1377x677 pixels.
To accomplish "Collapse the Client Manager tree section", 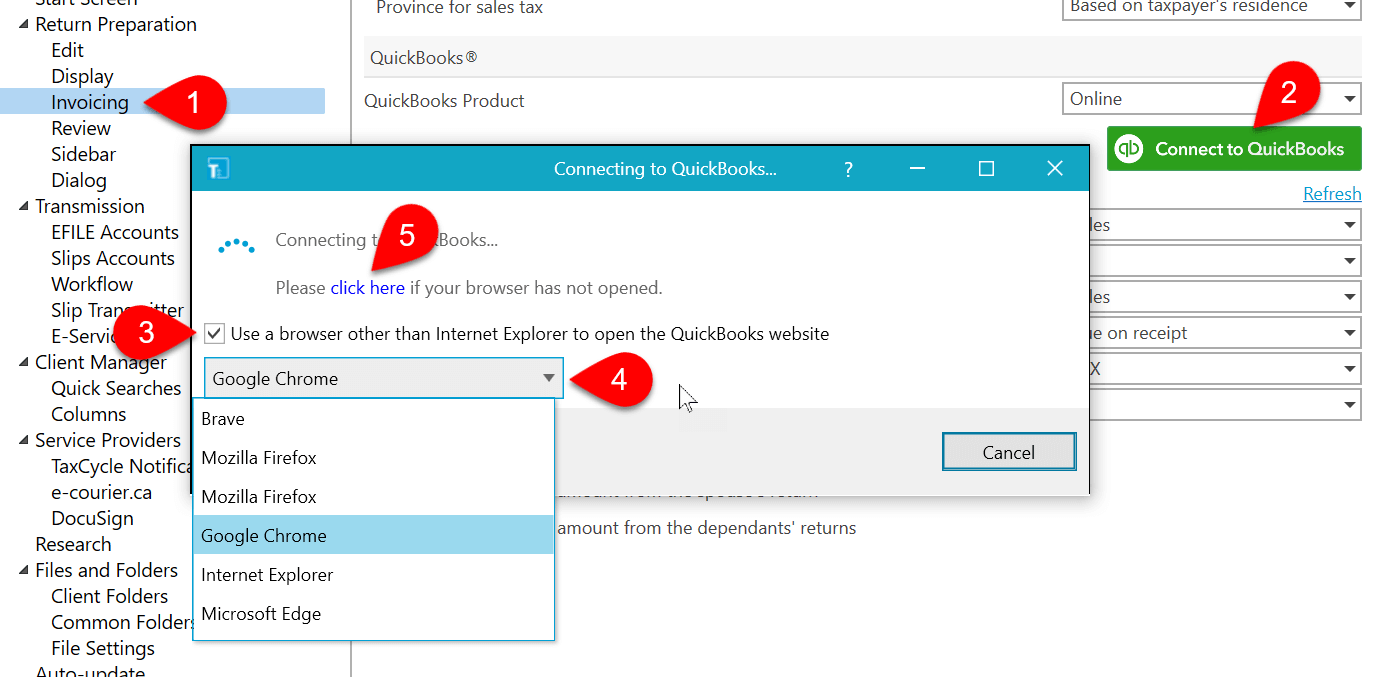I will (24, 362).
